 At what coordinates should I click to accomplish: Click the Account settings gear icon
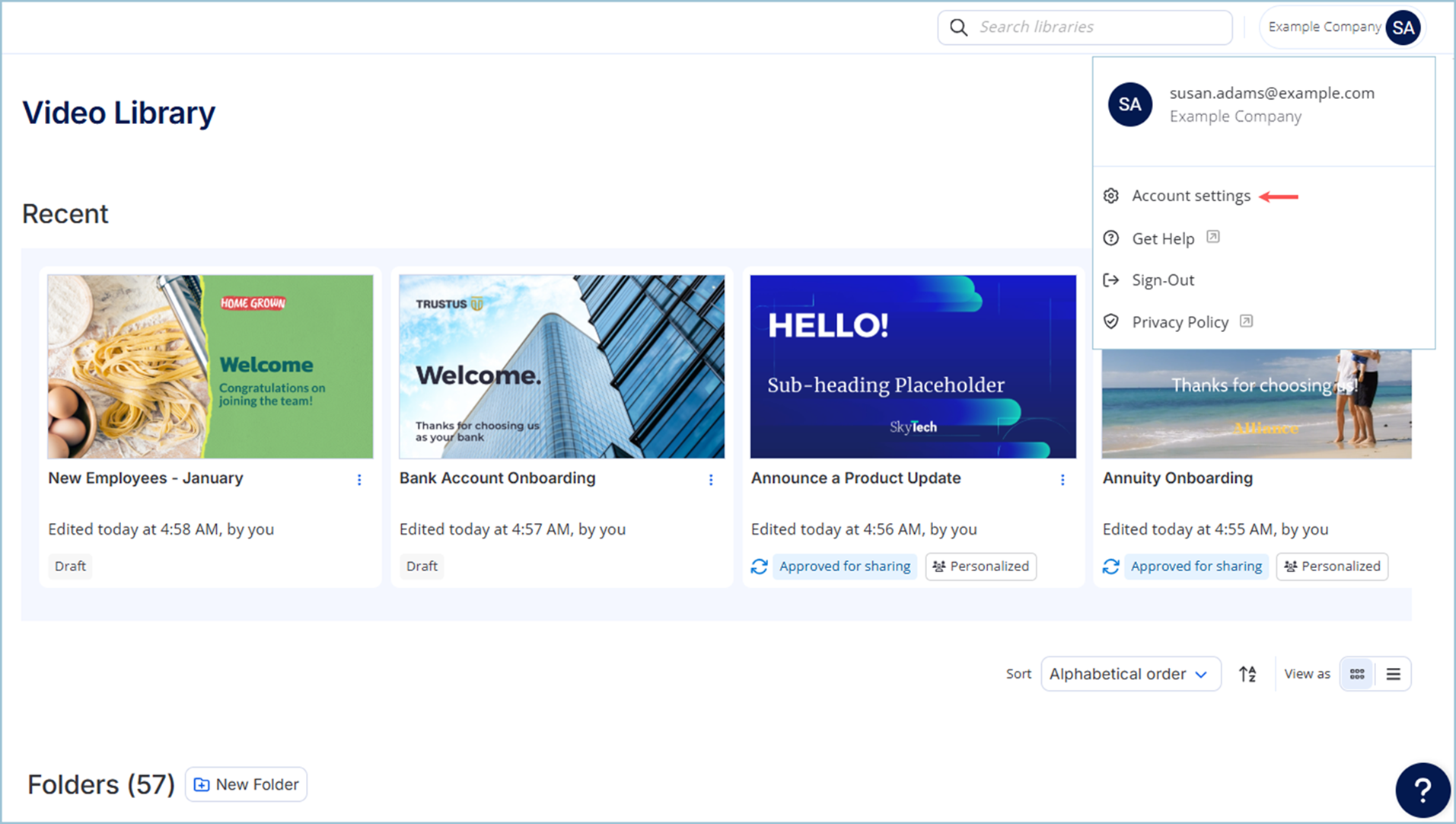[1111, 196]
